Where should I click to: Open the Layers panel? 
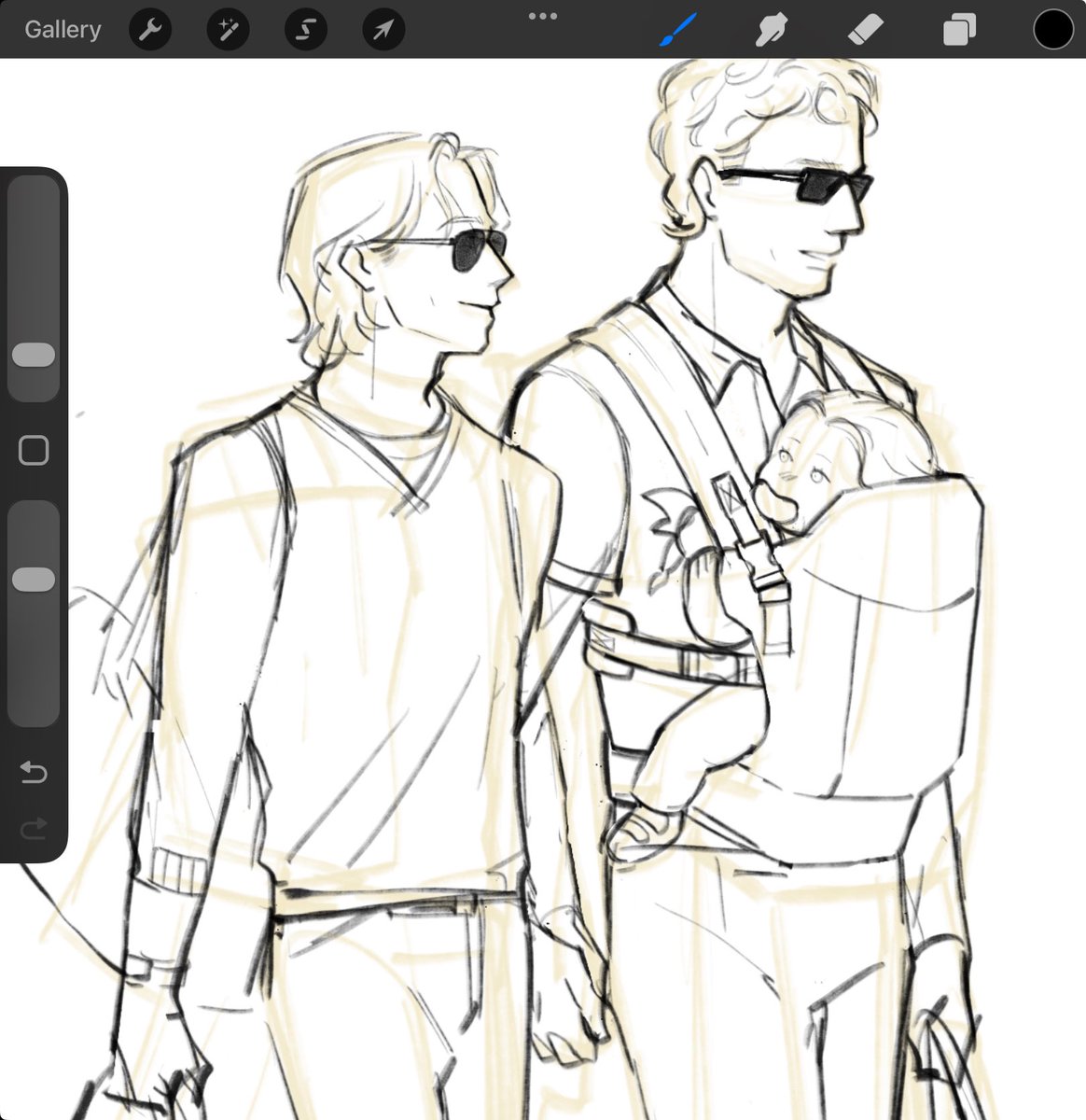tap(959, 30)
